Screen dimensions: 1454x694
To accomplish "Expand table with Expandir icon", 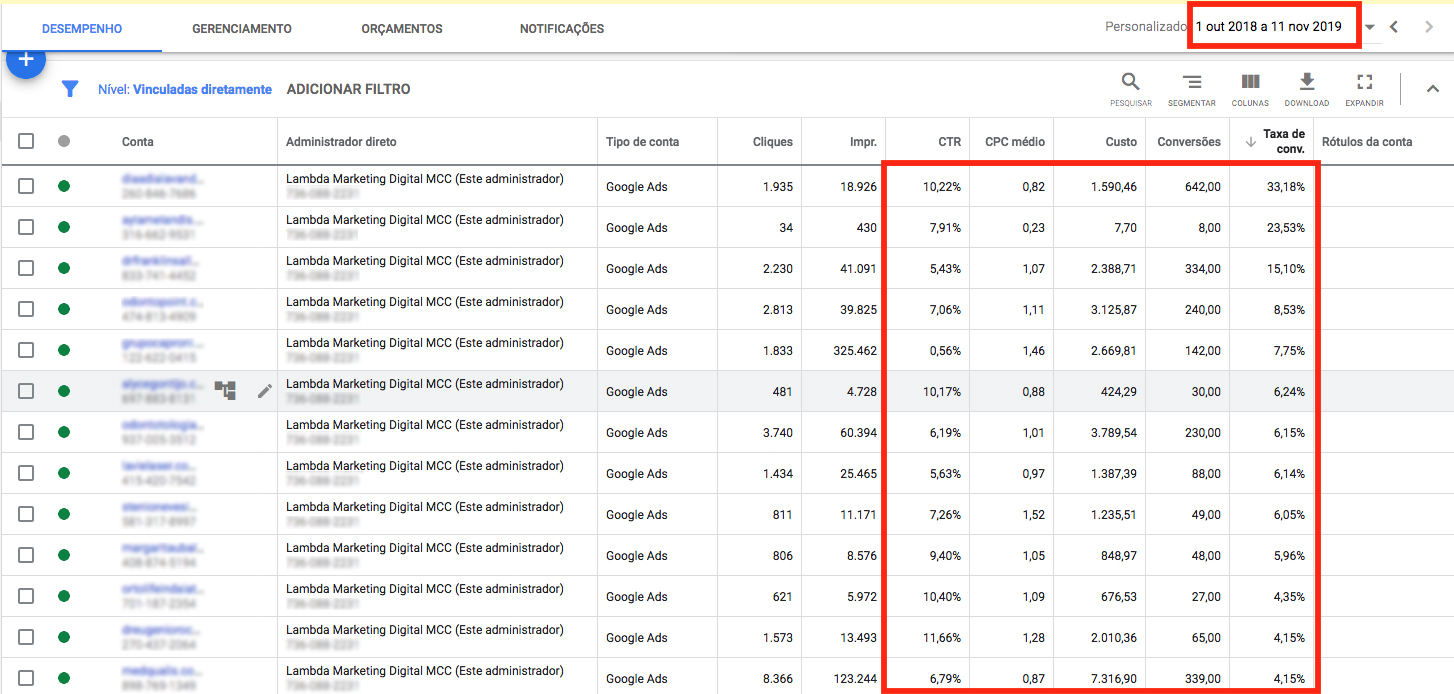I will [1364, 89].
